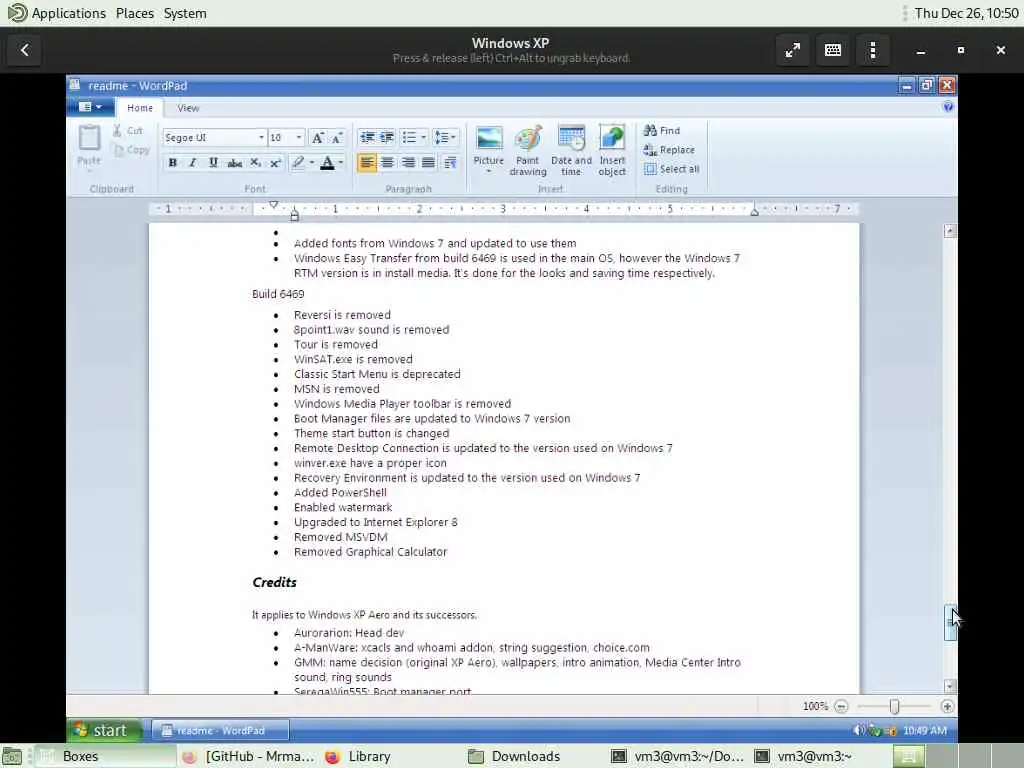This screenshot has height=768, width=1024.
Task: Apply text highlight color
Action: coord(298,163)
